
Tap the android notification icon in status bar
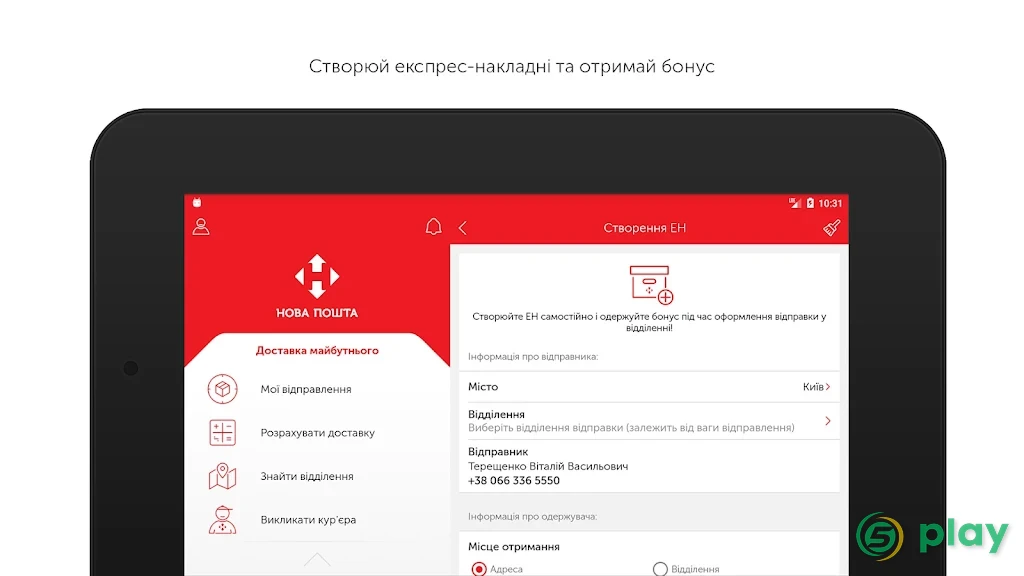tap(197, 202)
